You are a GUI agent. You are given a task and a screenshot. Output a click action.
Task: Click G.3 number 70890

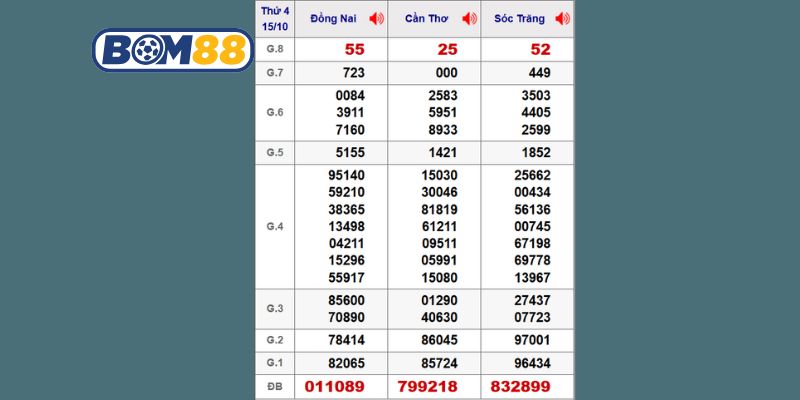click(346, 318)
